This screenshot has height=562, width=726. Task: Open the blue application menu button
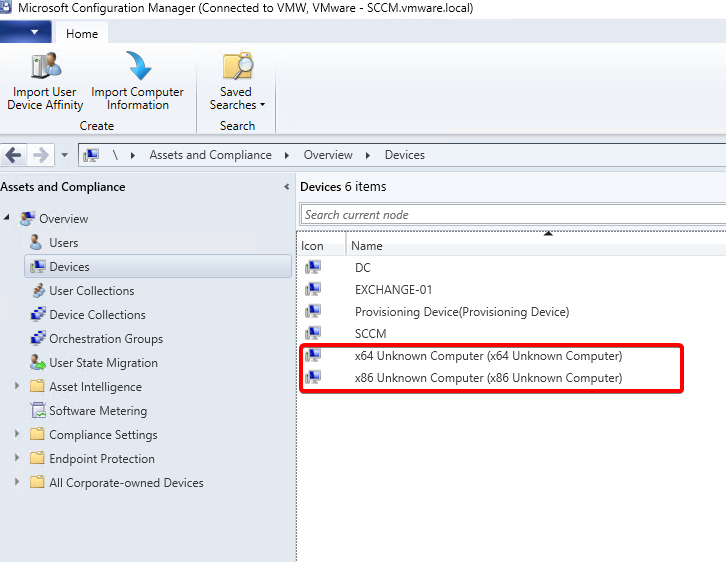27,33
